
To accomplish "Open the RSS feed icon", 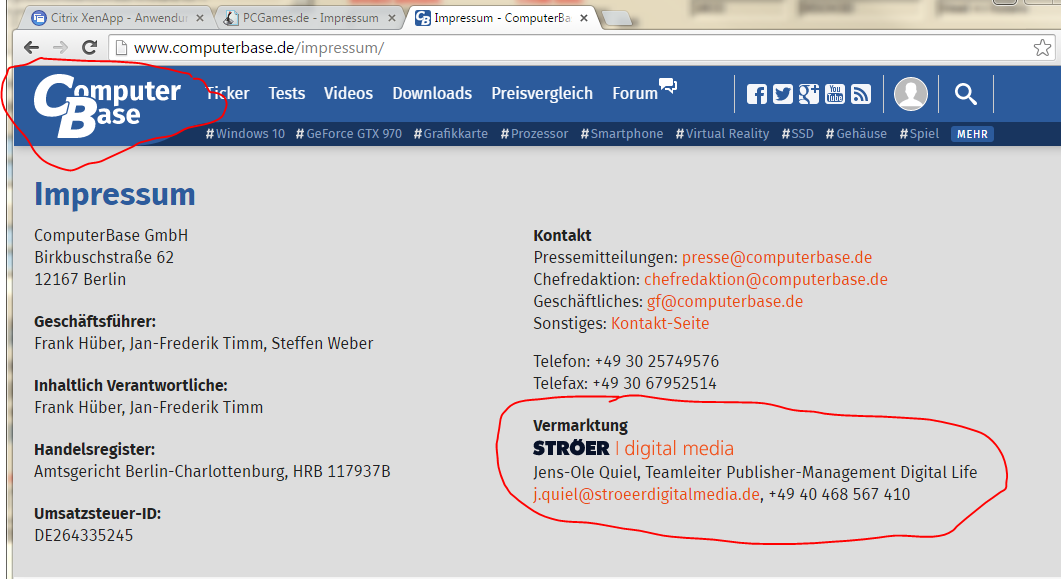I will (861, 94).
